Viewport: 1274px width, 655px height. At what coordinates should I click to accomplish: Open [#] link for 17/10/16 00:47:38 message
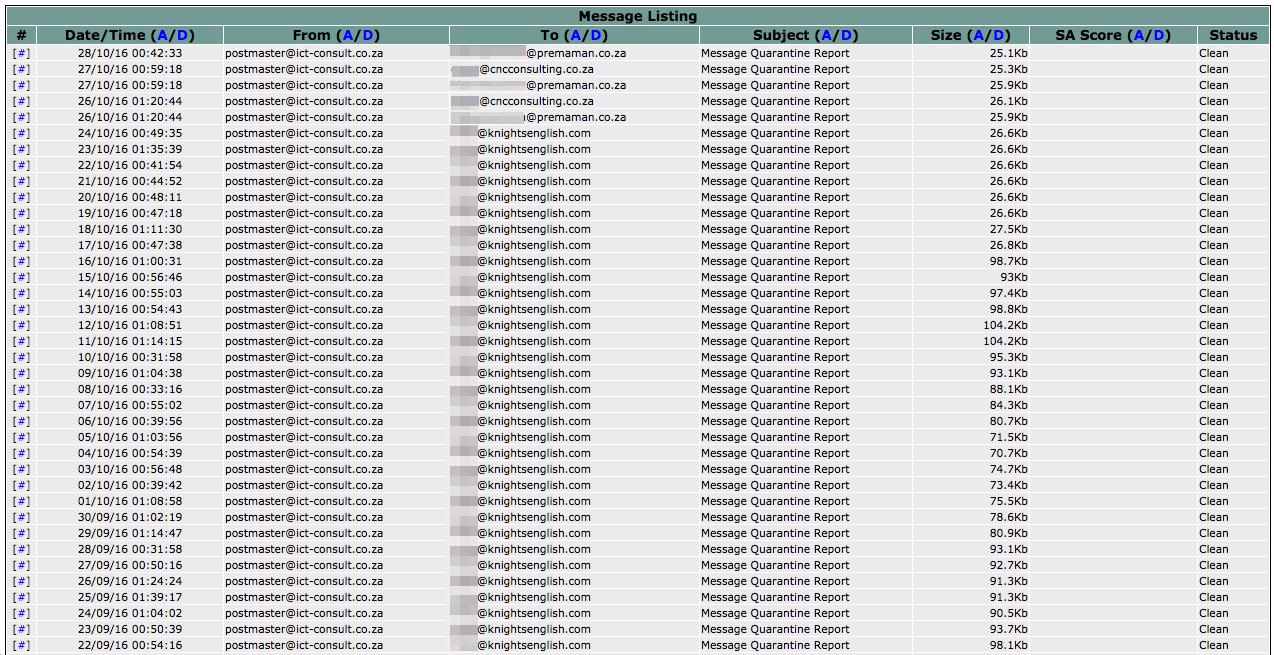tap(21, 245)
